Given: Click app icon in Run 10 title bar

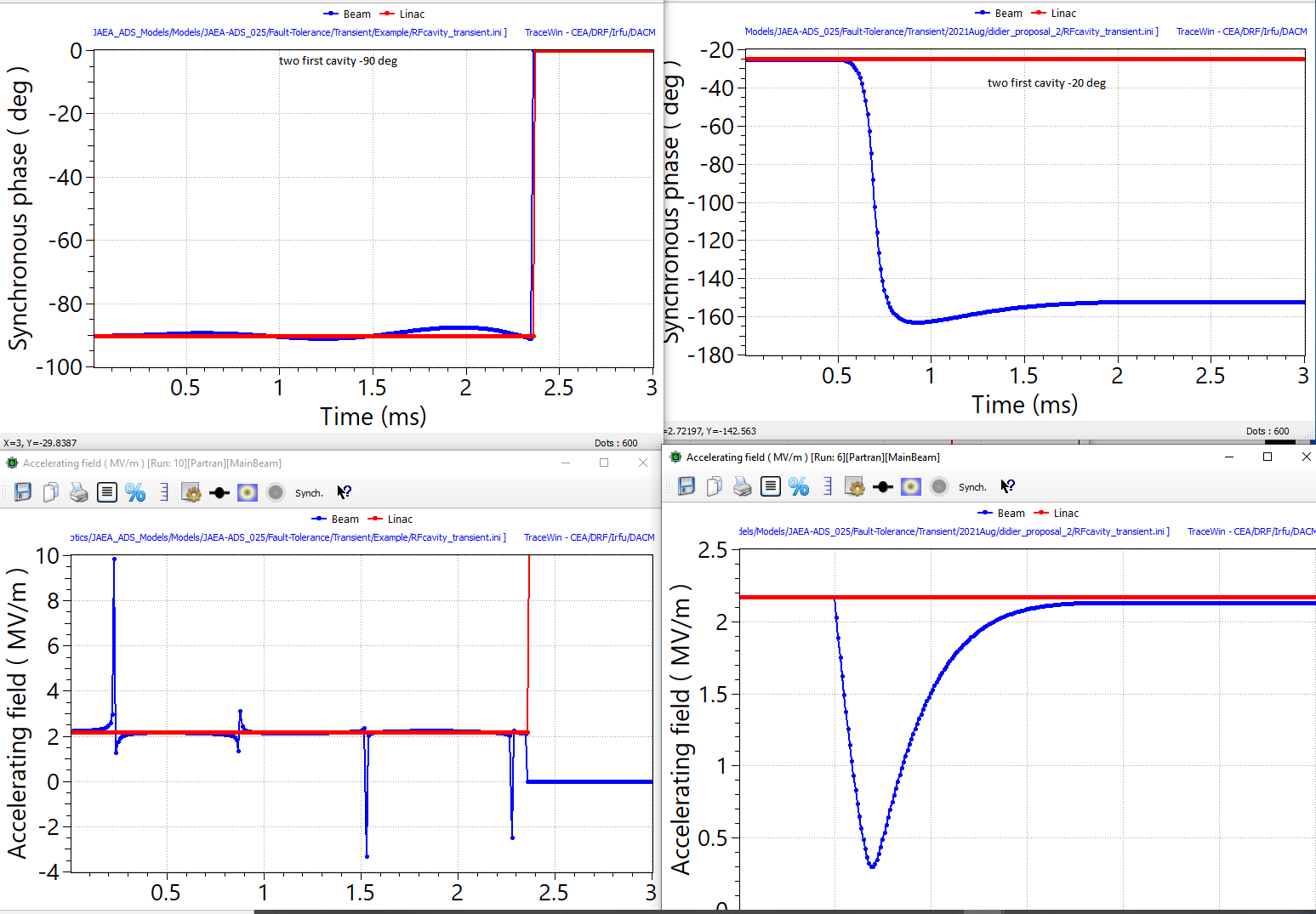Looking at the screenshot, I should click(x=12, y=463).
